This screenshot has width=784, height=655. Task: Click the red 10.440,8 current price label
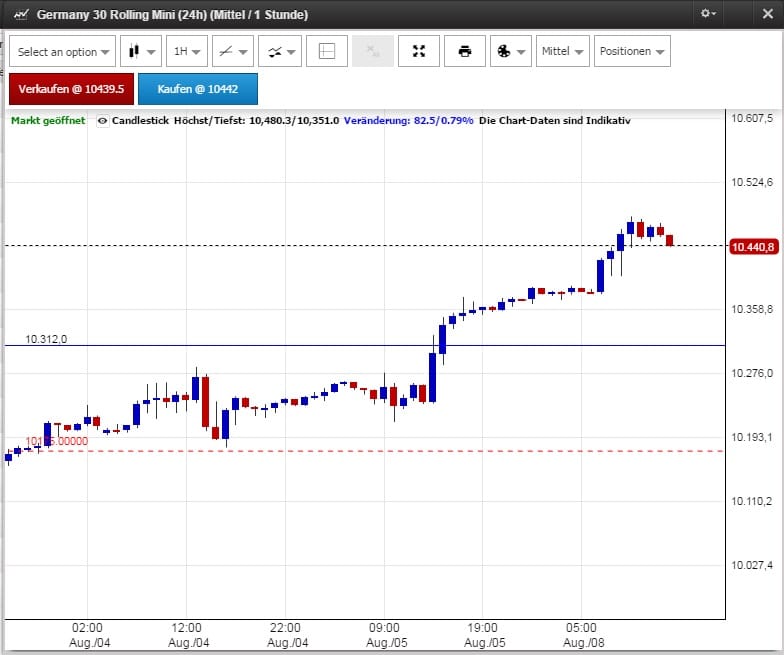tap(754, 246)
